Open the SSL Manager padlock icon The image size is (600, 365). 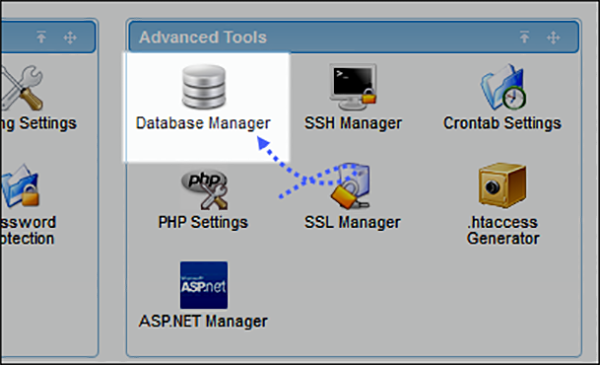click(x=350, y=186)
